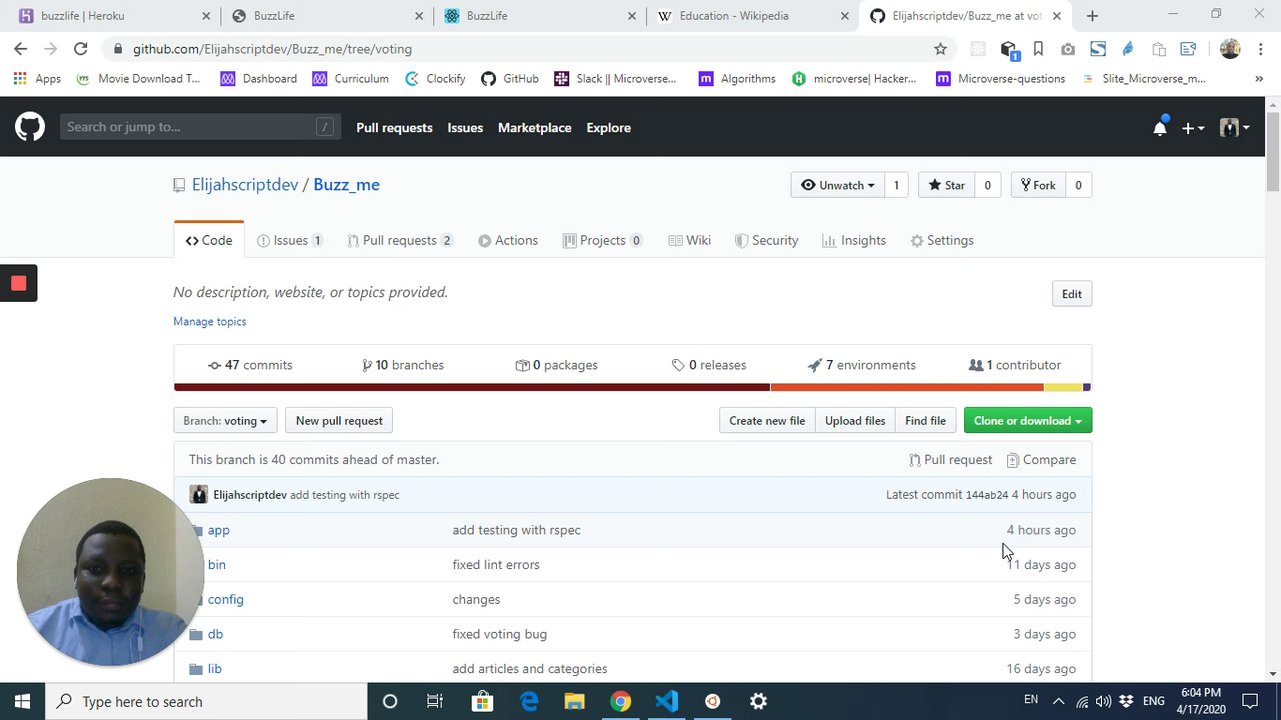Switch to the Issues repository tab

[x=290, y=240]
